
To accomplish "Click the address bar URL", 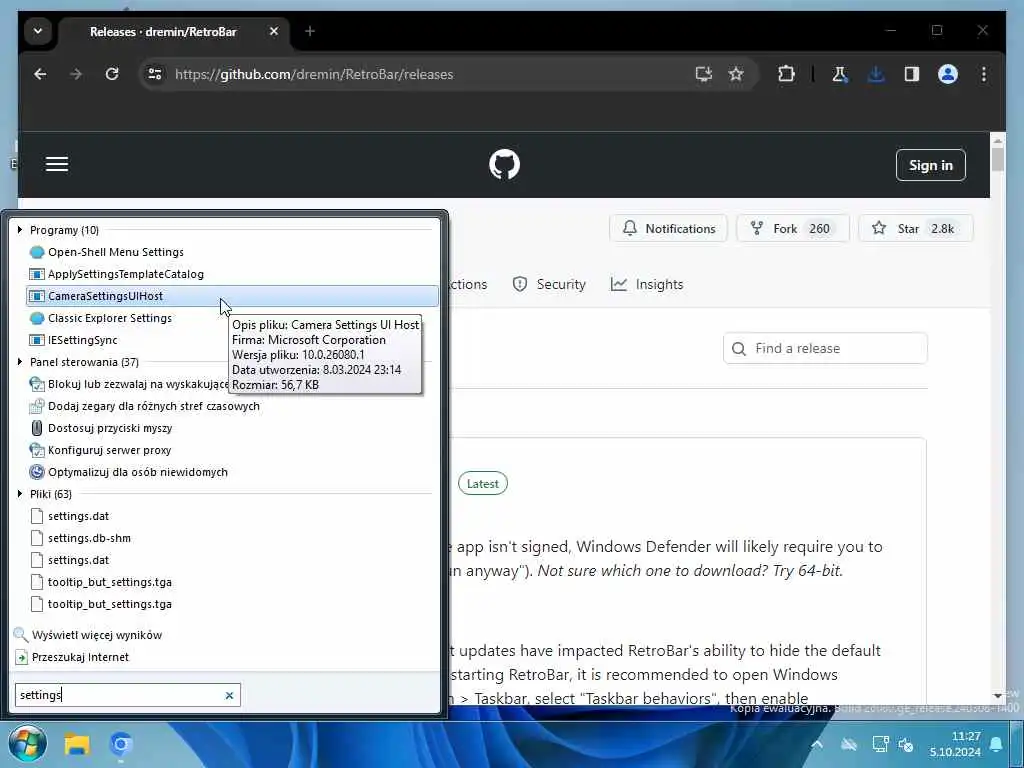I will [313, 74].
